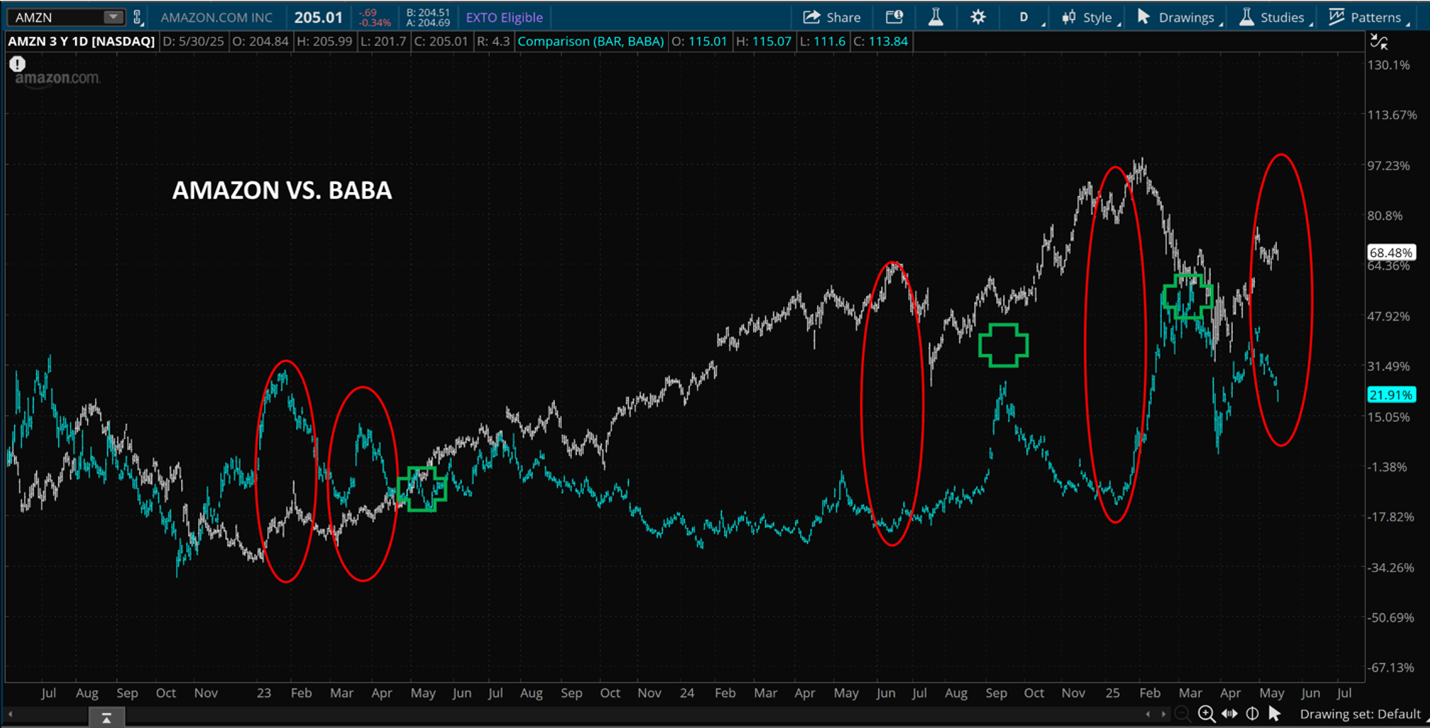Image resolution: width=1430 pixels, height=728 pixels.
Task: Open the corporate actions calendar icon
Action: point(894,17)
